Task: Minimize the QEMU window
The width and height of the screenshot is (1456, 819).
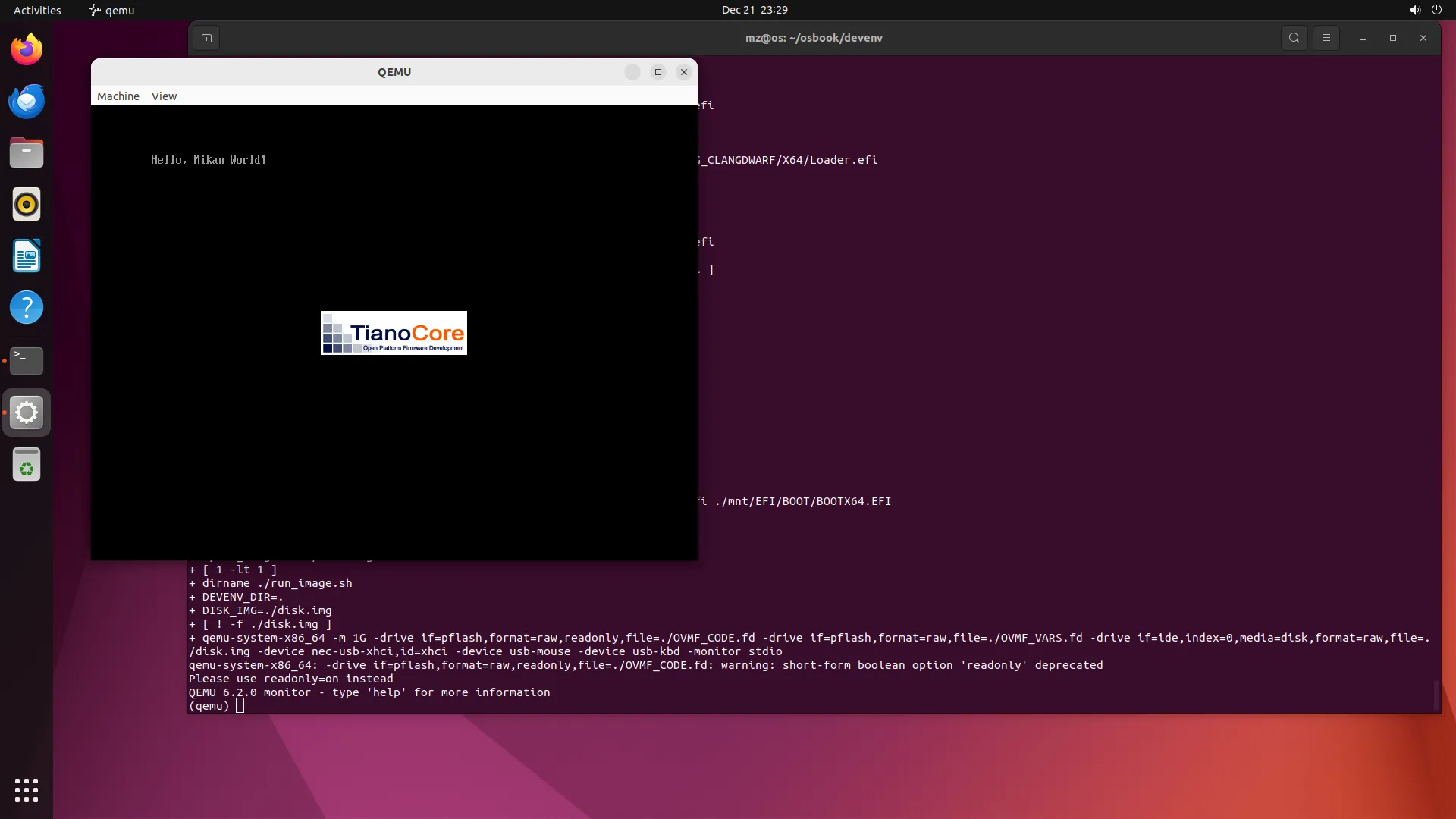Action: click(632, 72)
